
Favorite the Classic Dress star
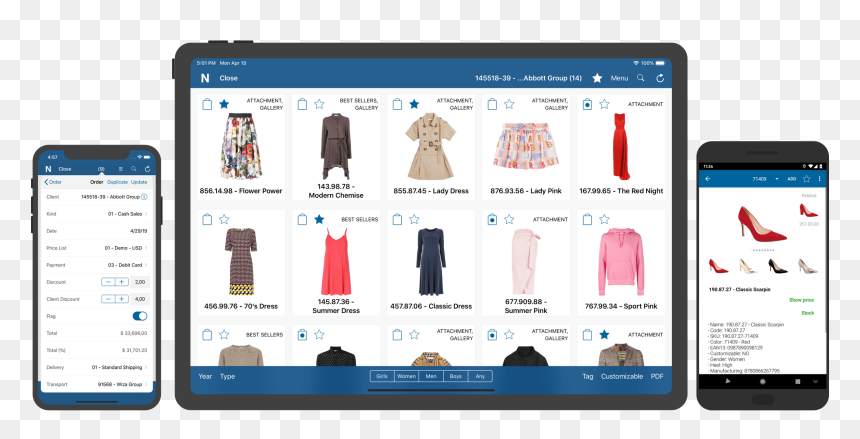pos(414,219)
